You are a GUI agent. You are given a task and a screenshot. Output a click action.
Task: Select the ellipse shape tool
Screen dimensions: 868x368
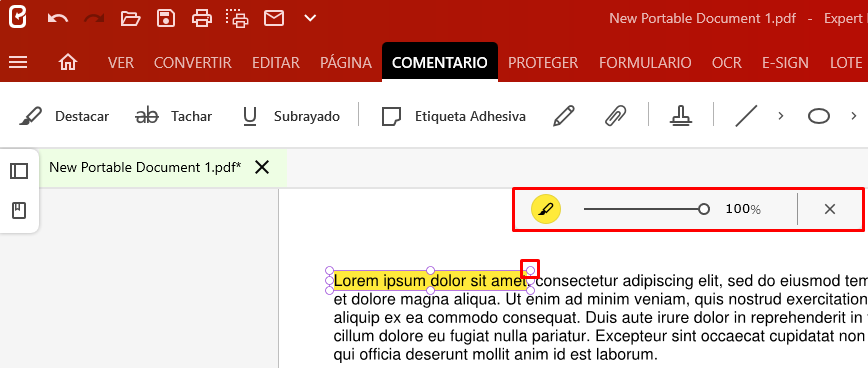tap(819, 116)
